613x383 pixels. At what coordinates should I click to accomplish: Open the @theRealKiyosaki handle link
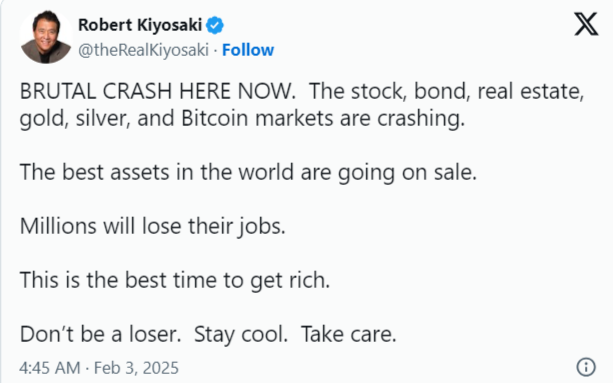143,50
